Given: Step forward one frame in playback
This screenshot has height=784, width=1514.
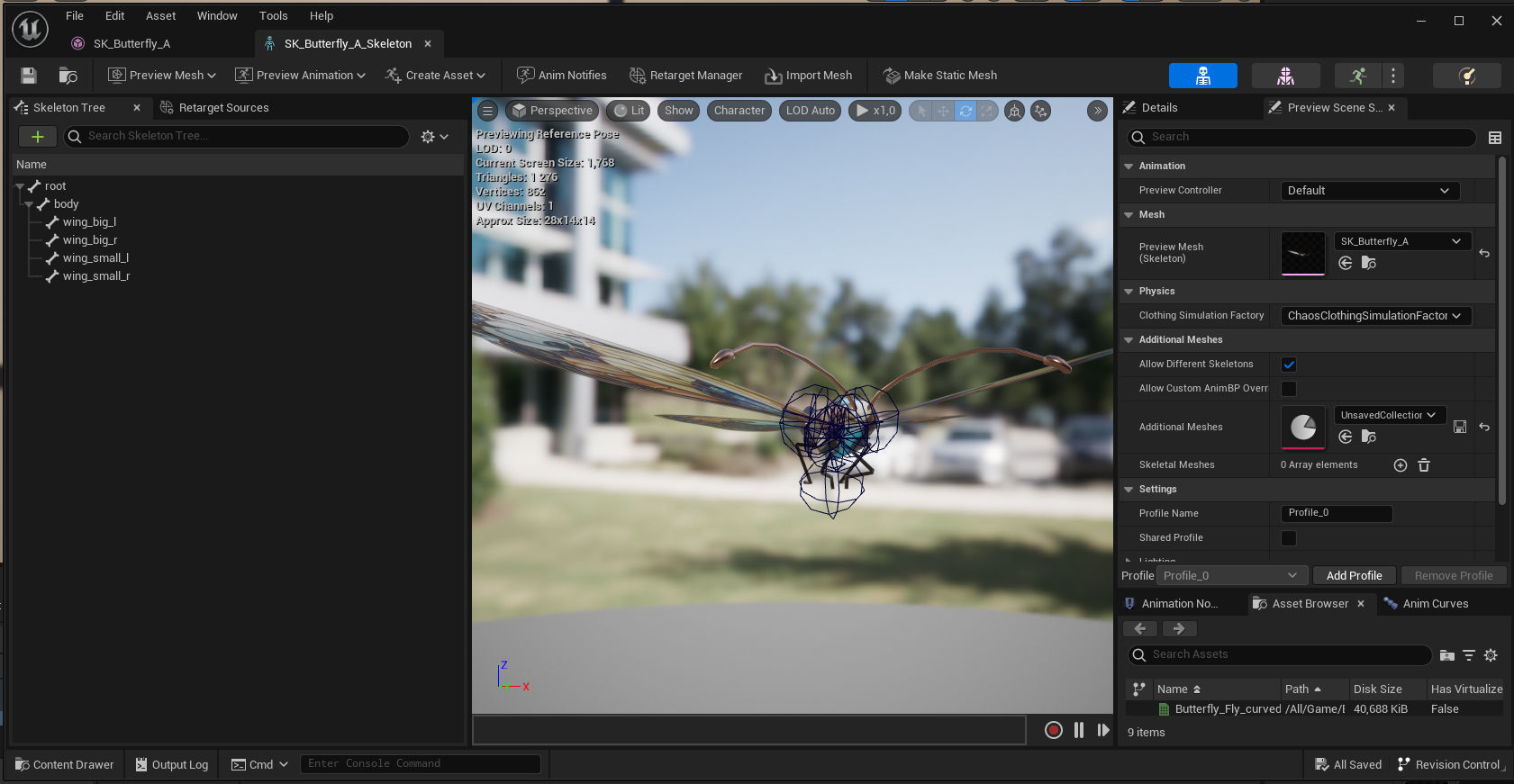Looking at the screenshot, I should coord(1103,730).
